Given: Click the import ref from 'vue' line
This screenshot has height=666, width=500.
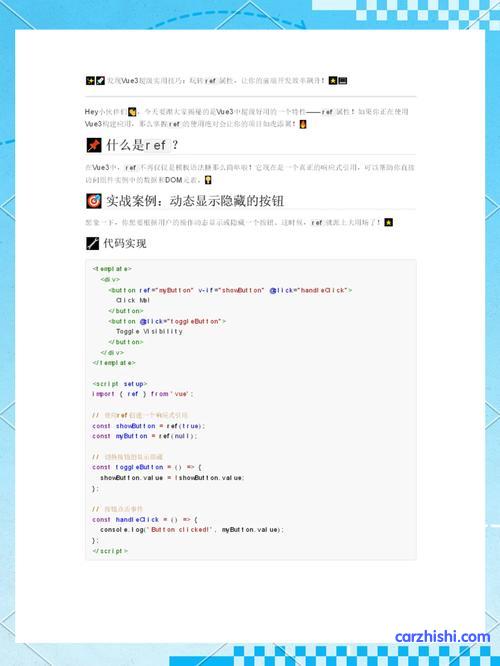Looking at the screenshot, I should click(x=143, y=394).
